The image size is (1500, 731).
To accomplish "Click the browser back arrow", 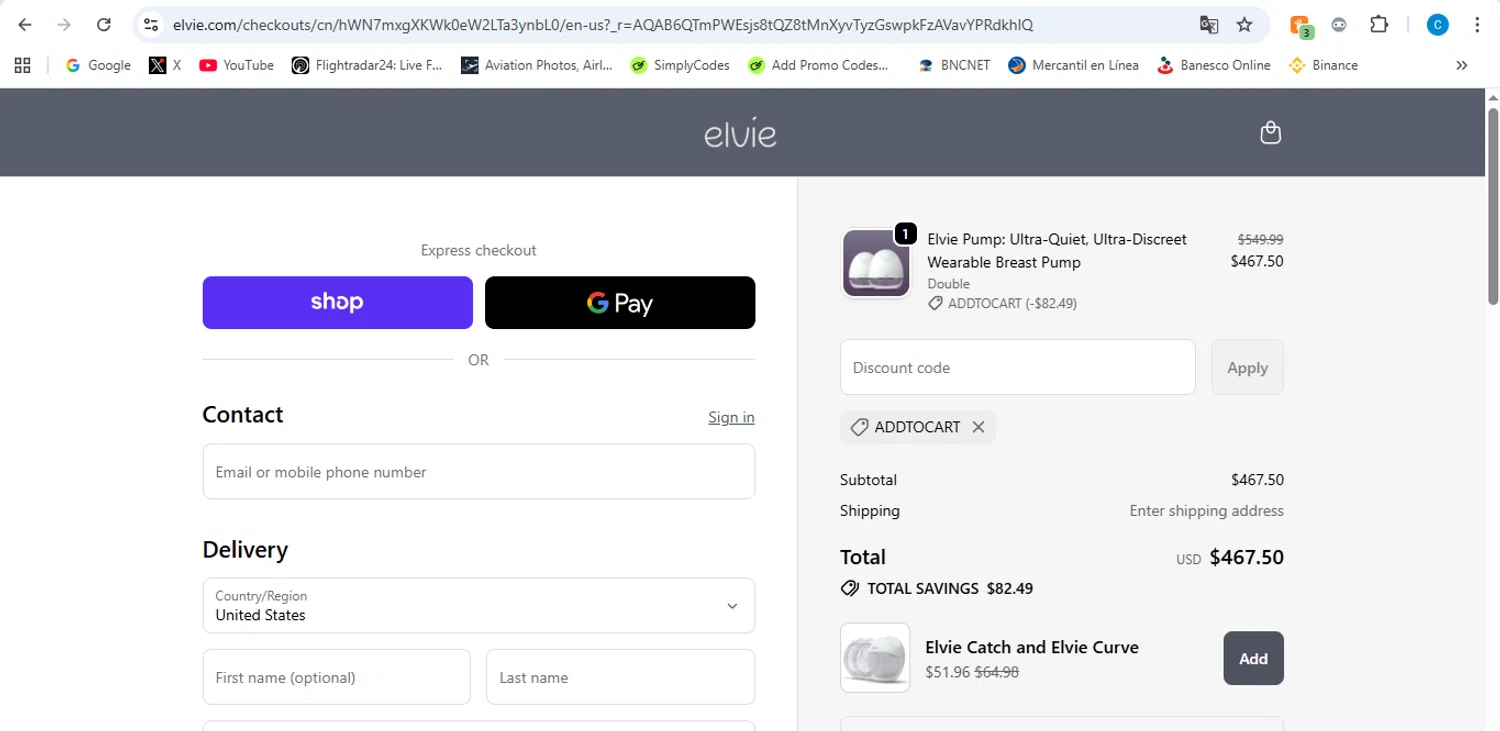I will (x=25, y=25).
